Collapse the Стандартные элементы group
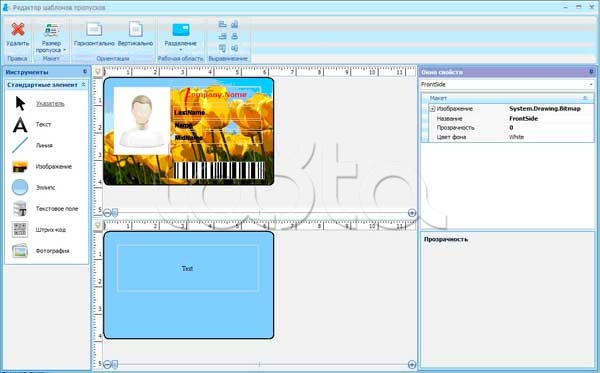Image resolution: width=600 pixels, height=373 pixels. point(84,85)
